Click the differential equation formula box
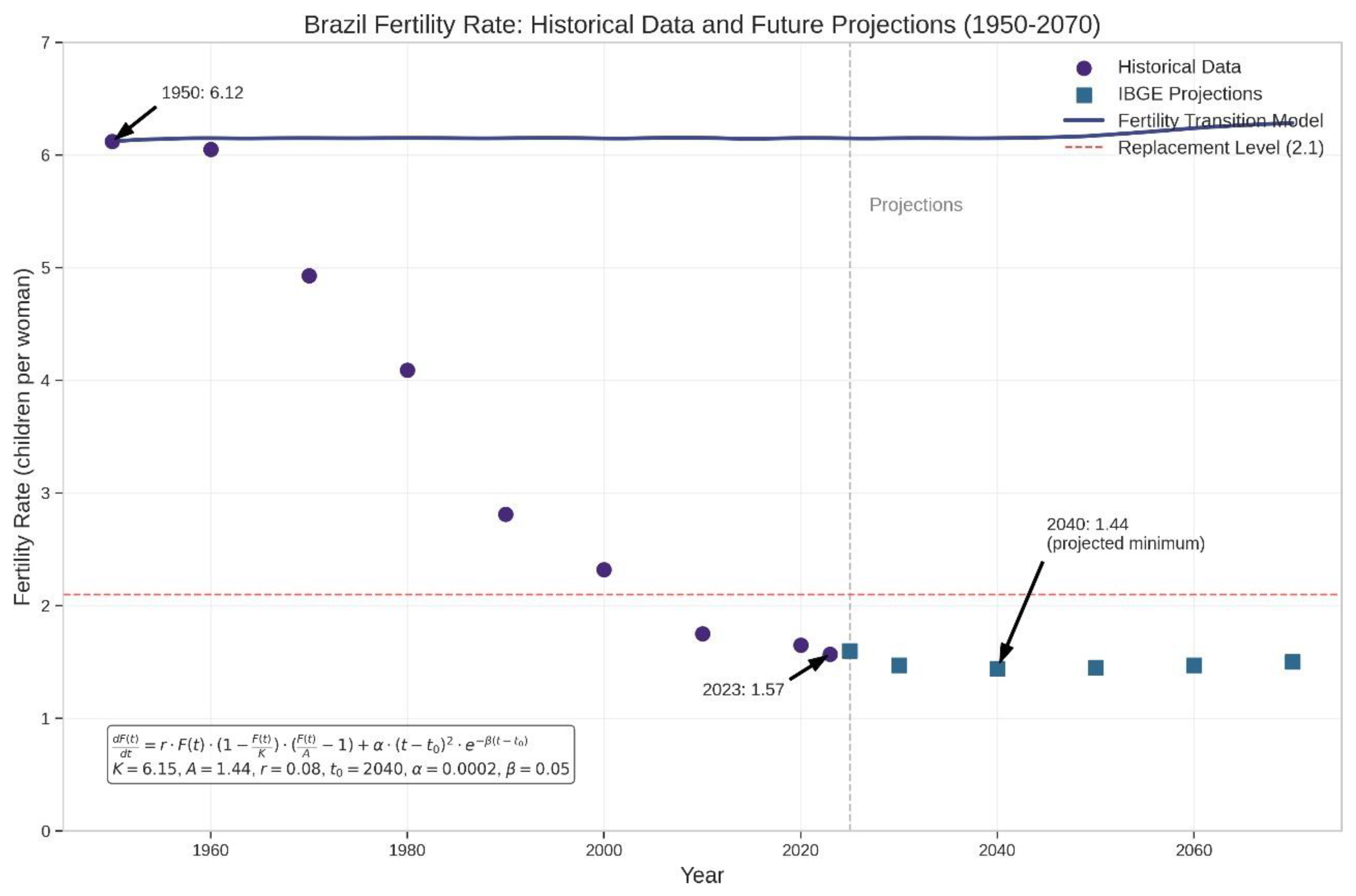 [x=341, y=754]
